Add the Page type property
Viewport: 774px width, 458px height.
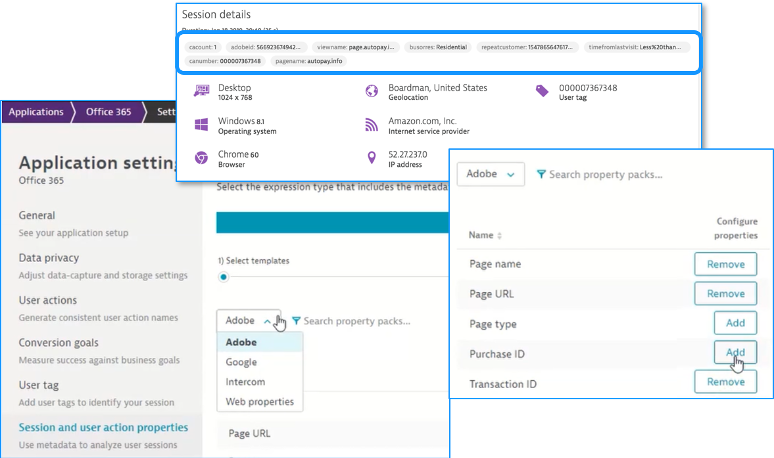tap(735, 323)
